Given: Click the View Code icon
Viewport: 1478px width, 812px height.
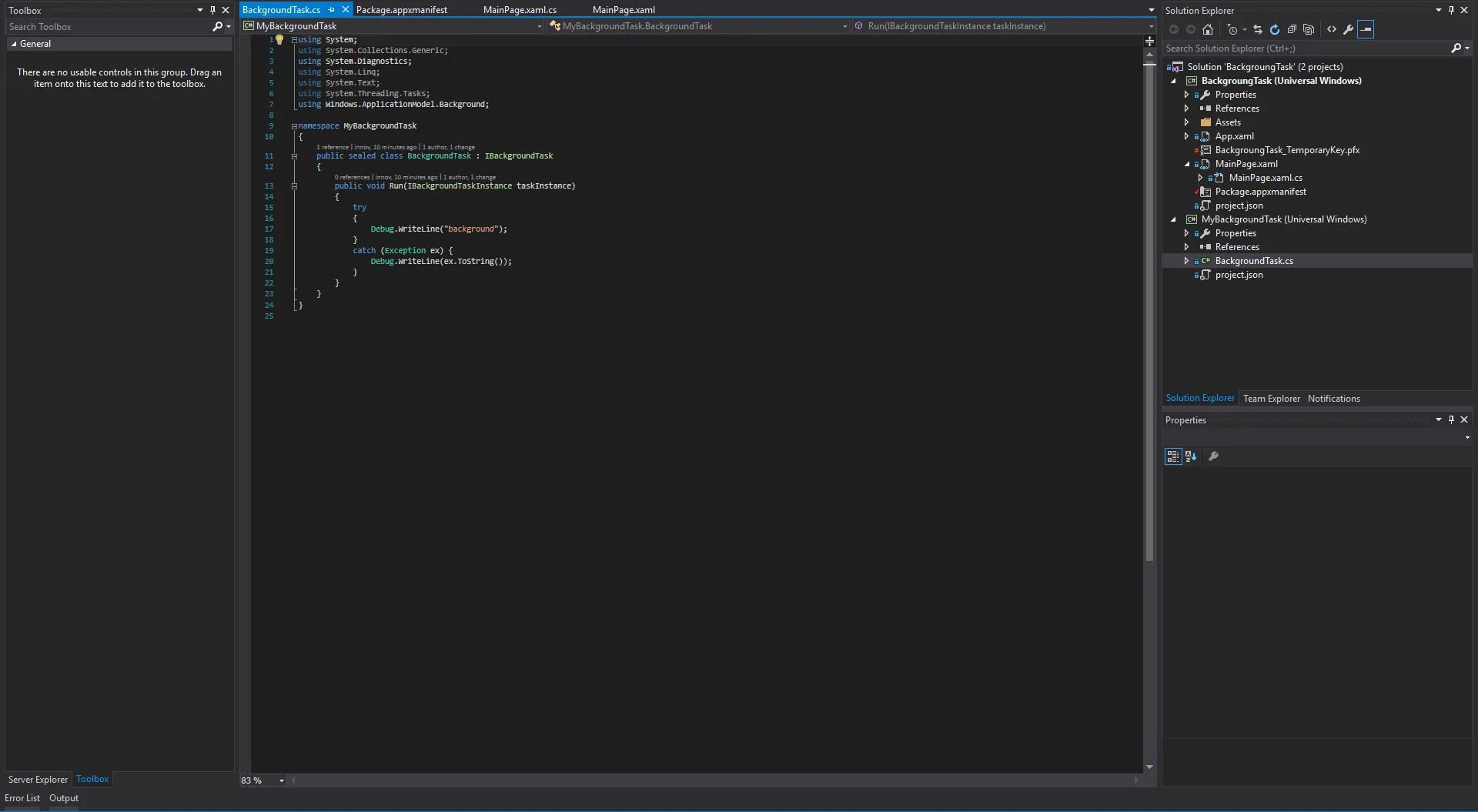Looking at the screenshot, I should tap(1332, 29).
